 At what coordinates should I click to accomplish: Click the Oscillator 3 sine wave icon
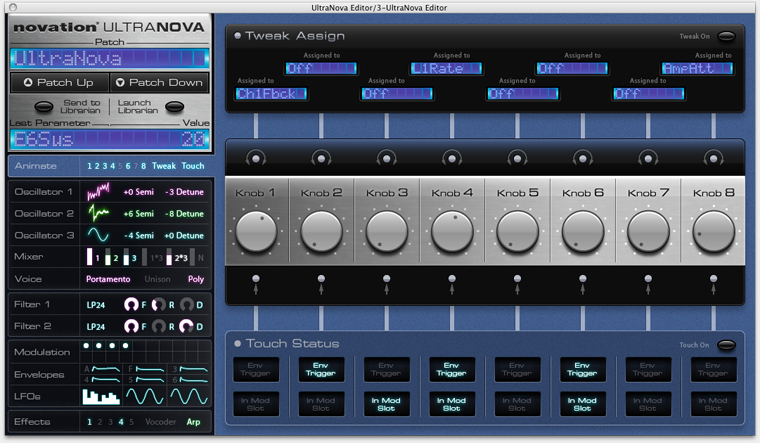coord(98,235)
